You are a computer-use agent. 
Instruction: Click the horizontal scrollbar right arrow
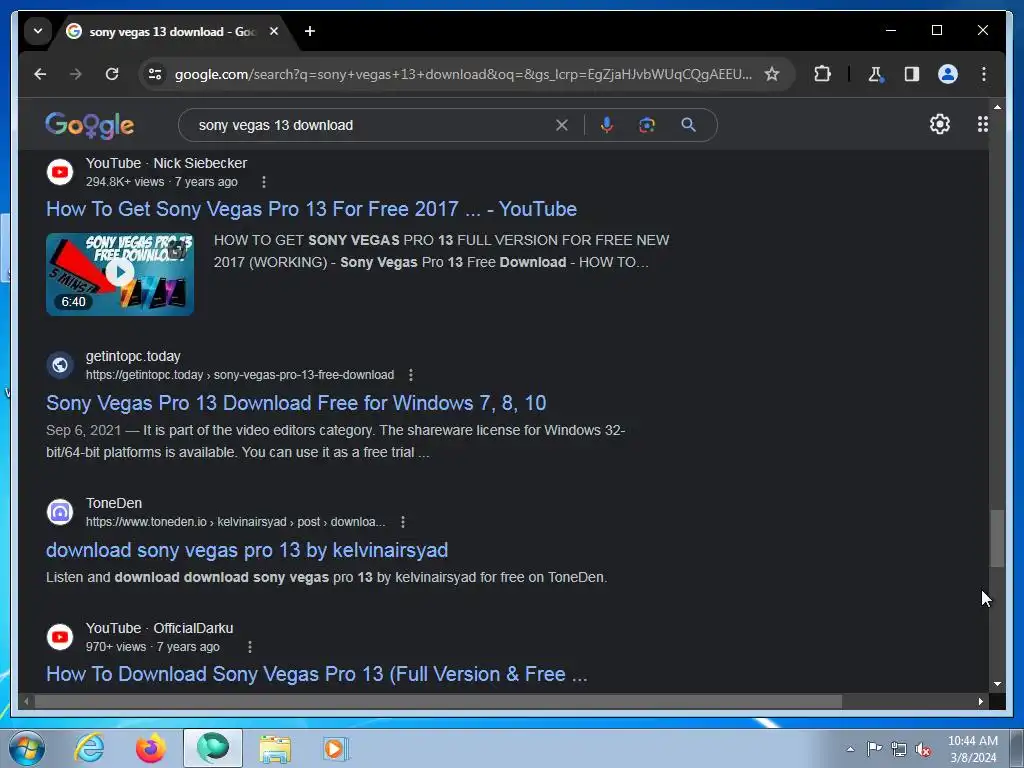point(981,701)
